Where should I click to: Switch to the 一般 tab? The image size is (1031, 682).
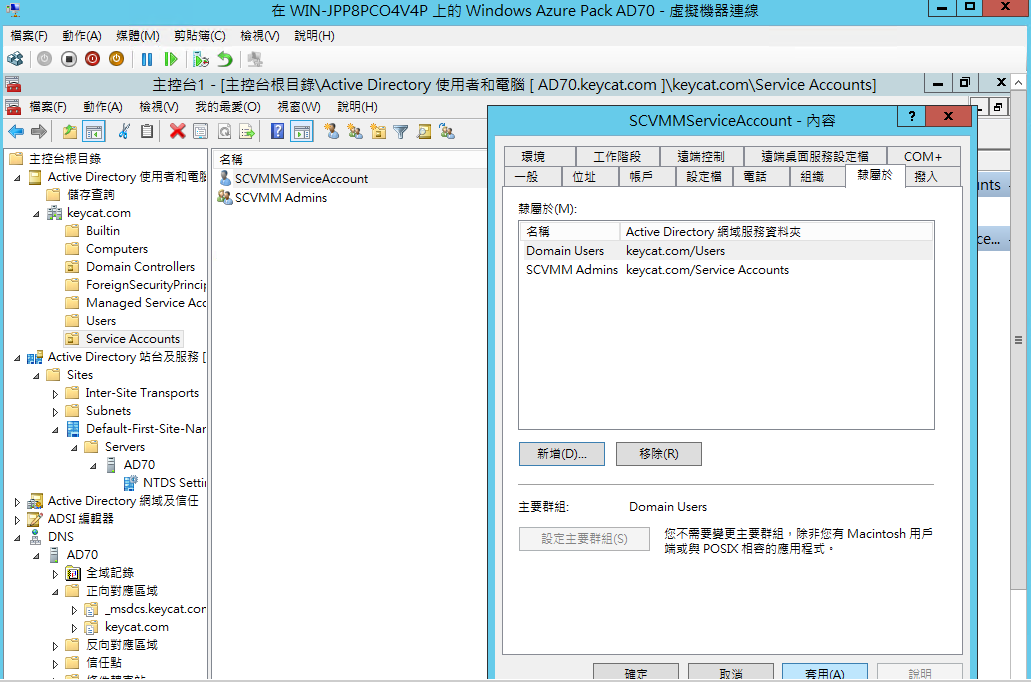pos(533,176)
